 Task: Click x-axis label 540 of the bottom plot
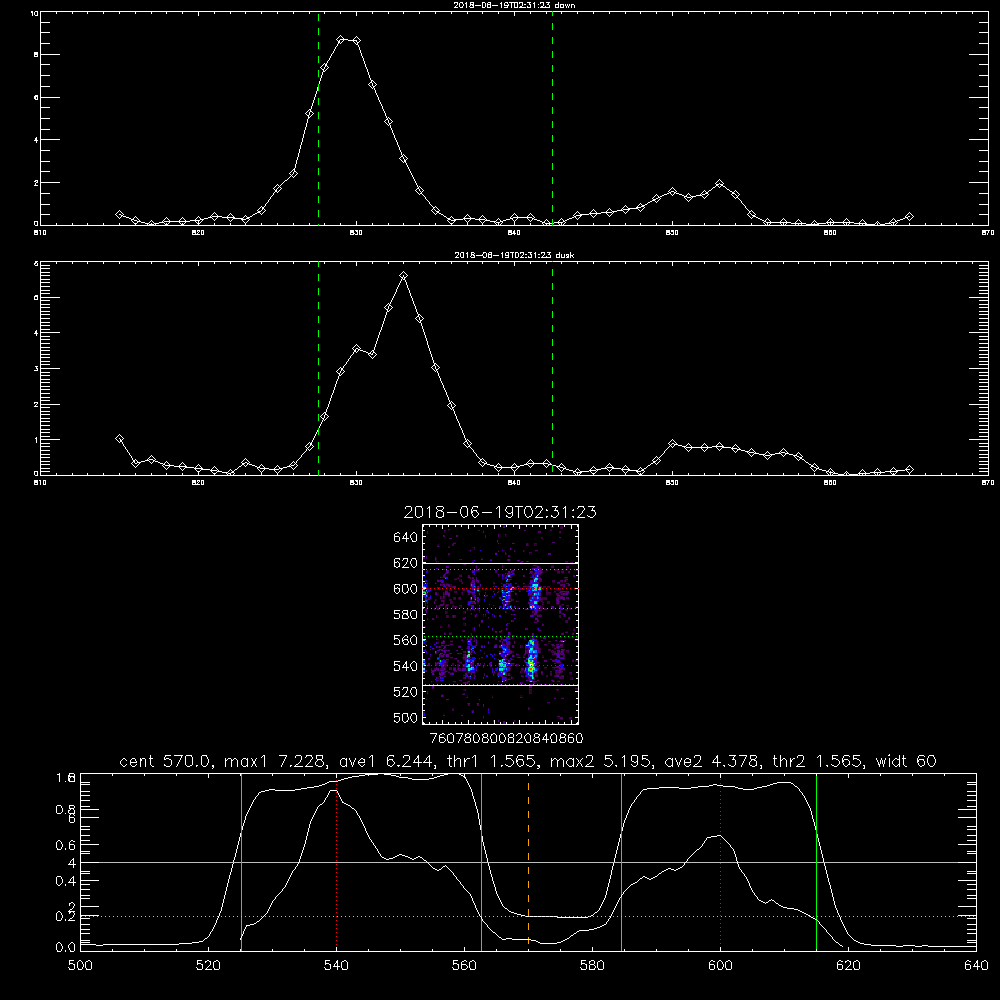[336, 966]
